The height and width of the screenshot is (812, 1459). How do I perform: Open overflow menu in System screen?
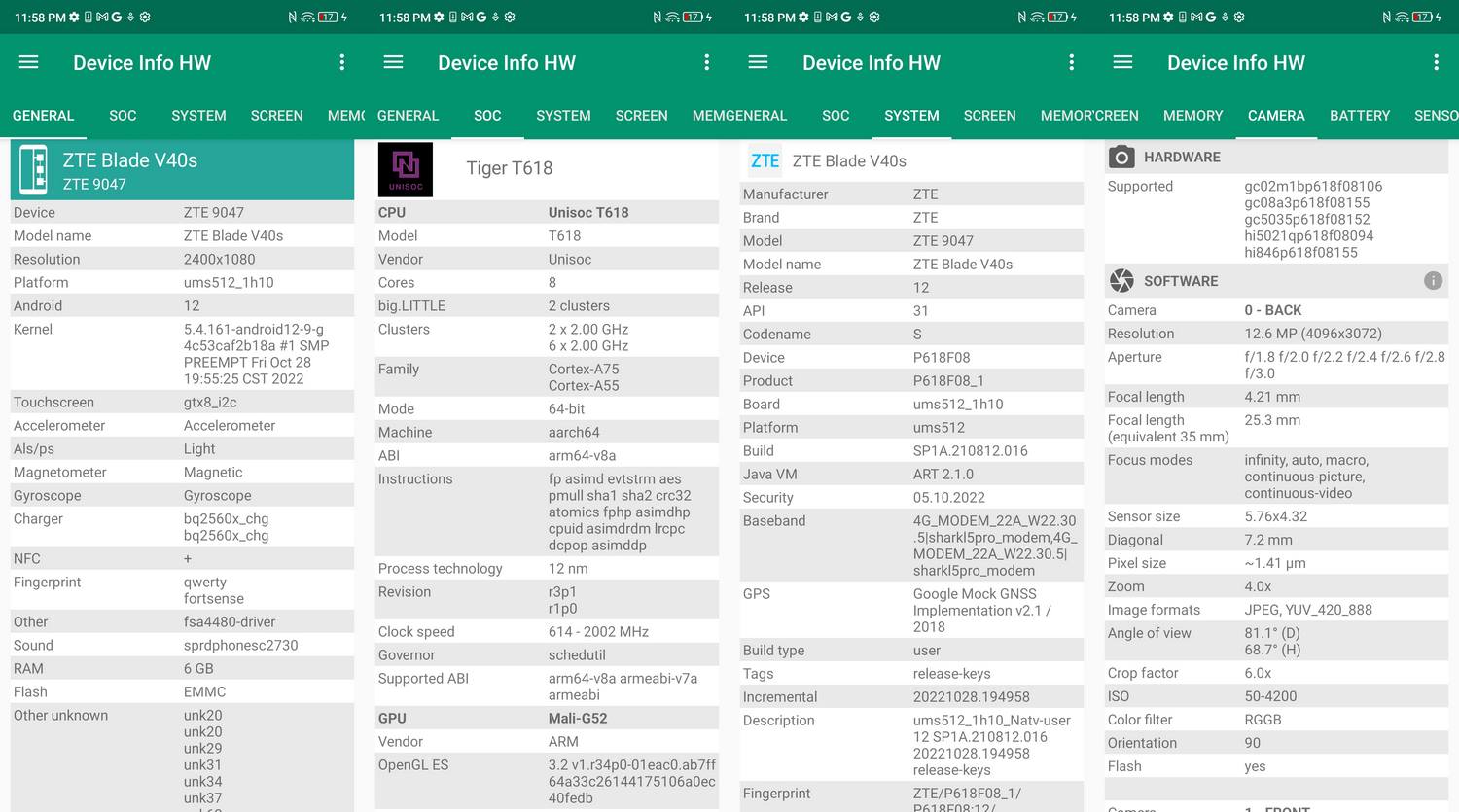[x=1071, y=62]
